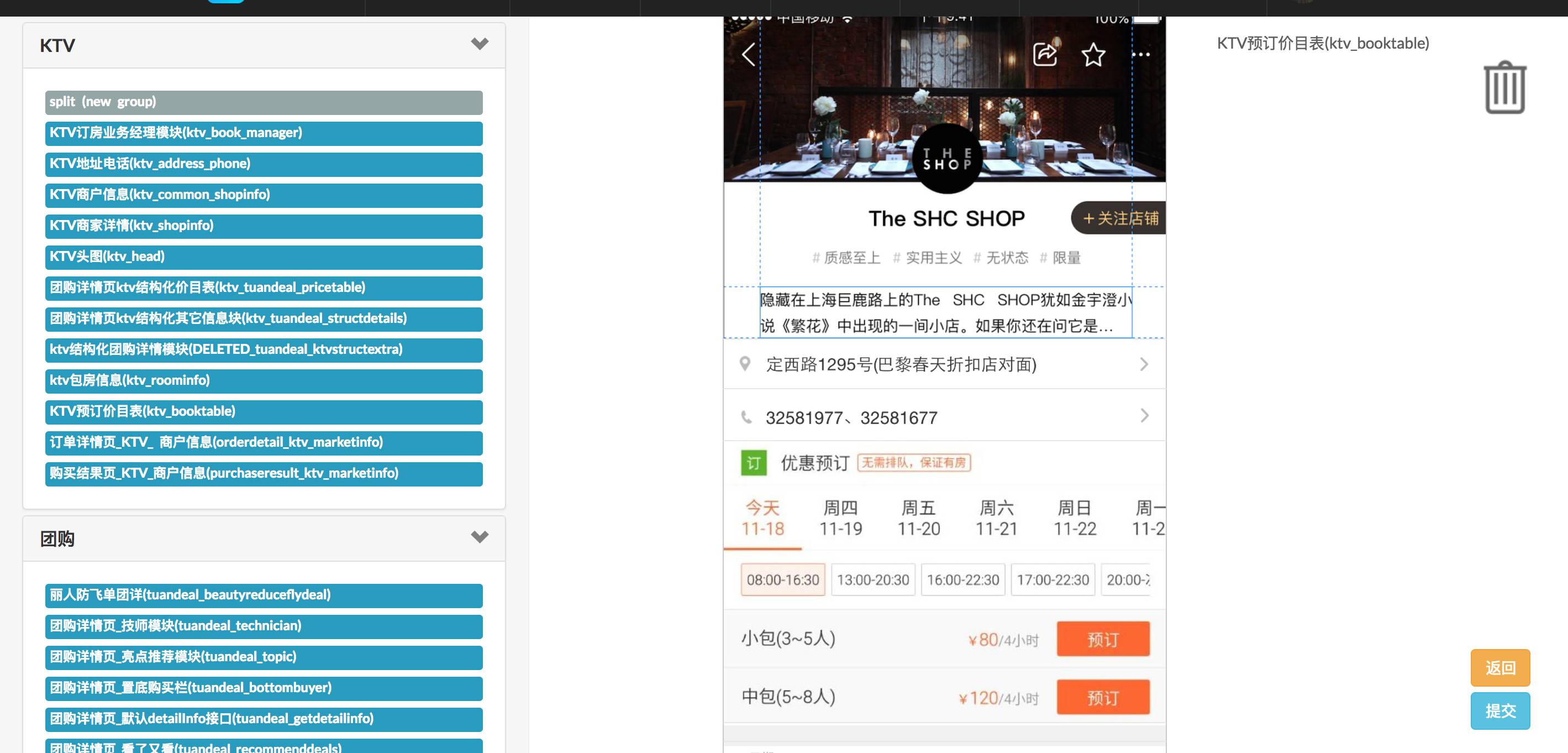Select KTV地址电话(ktv_address_phone) module
Viewport: 1568px width, 753px height.
tap(264, 165)
